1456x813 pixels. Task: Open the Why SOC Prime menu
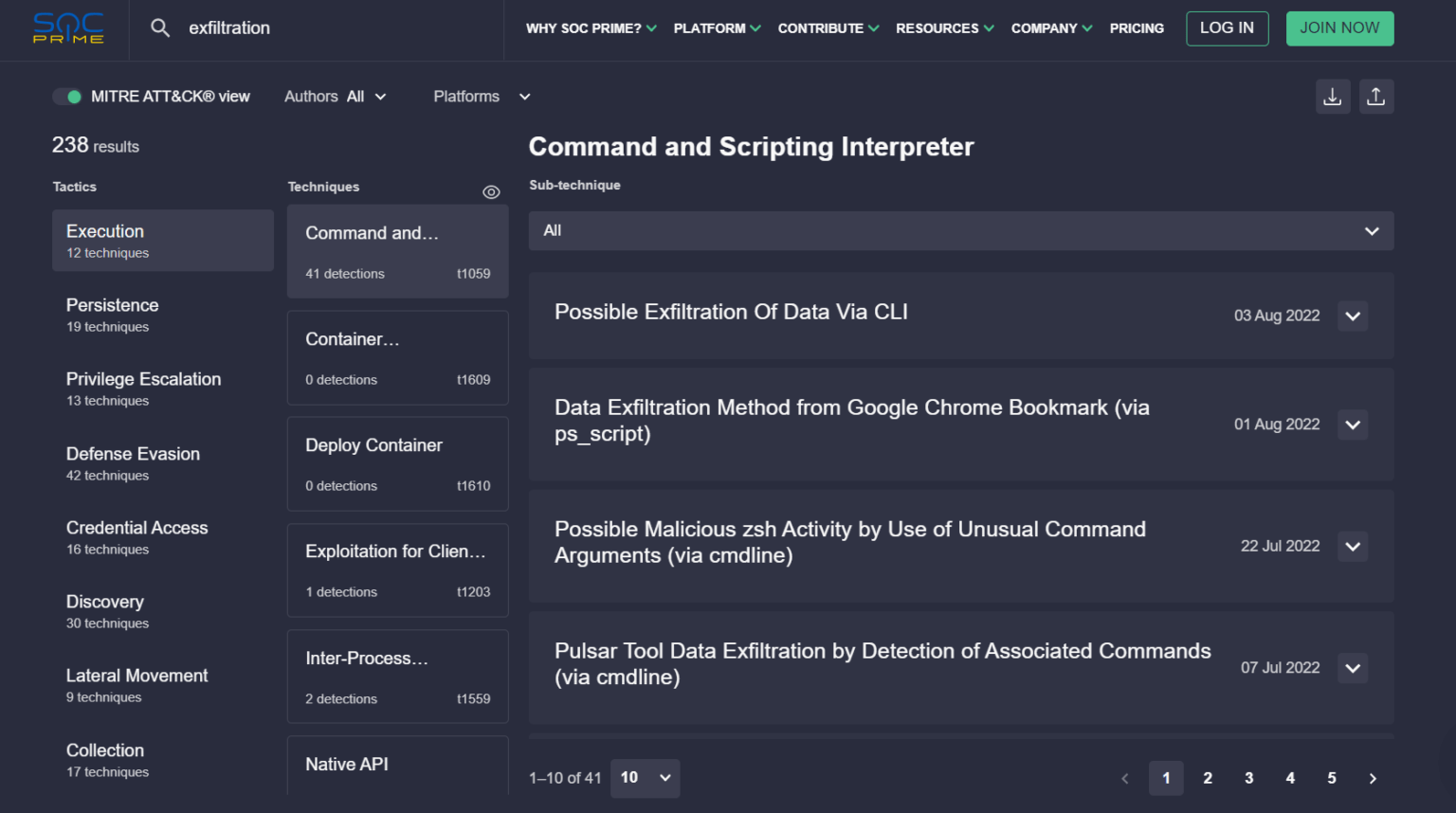[591, 28]
